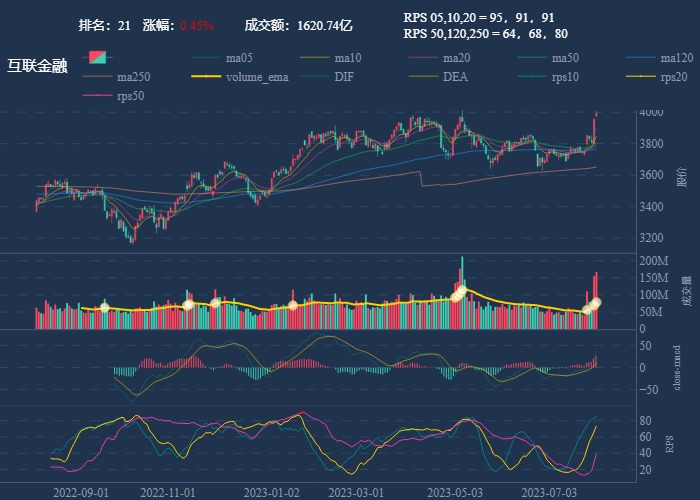The width and height of the screenshot is (700, 500).
Task: Click the 互联金融 chart title
Action: 37,66
